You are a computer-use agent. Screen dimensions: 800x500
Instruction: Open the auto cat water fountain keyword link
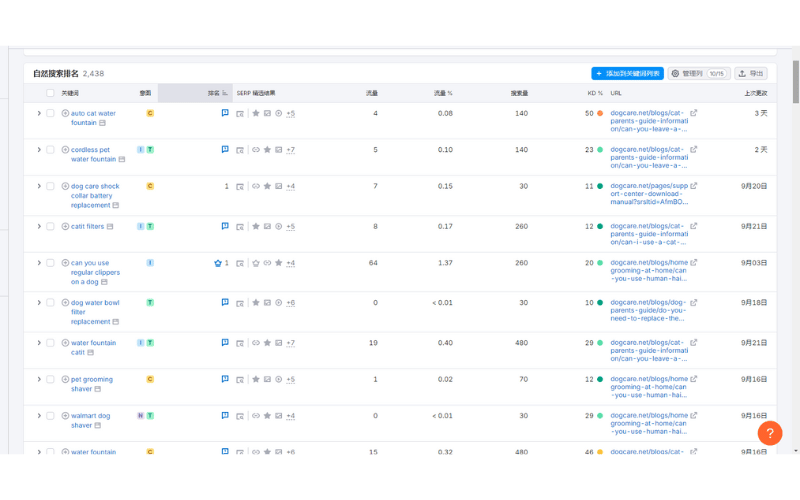[93, 118]
